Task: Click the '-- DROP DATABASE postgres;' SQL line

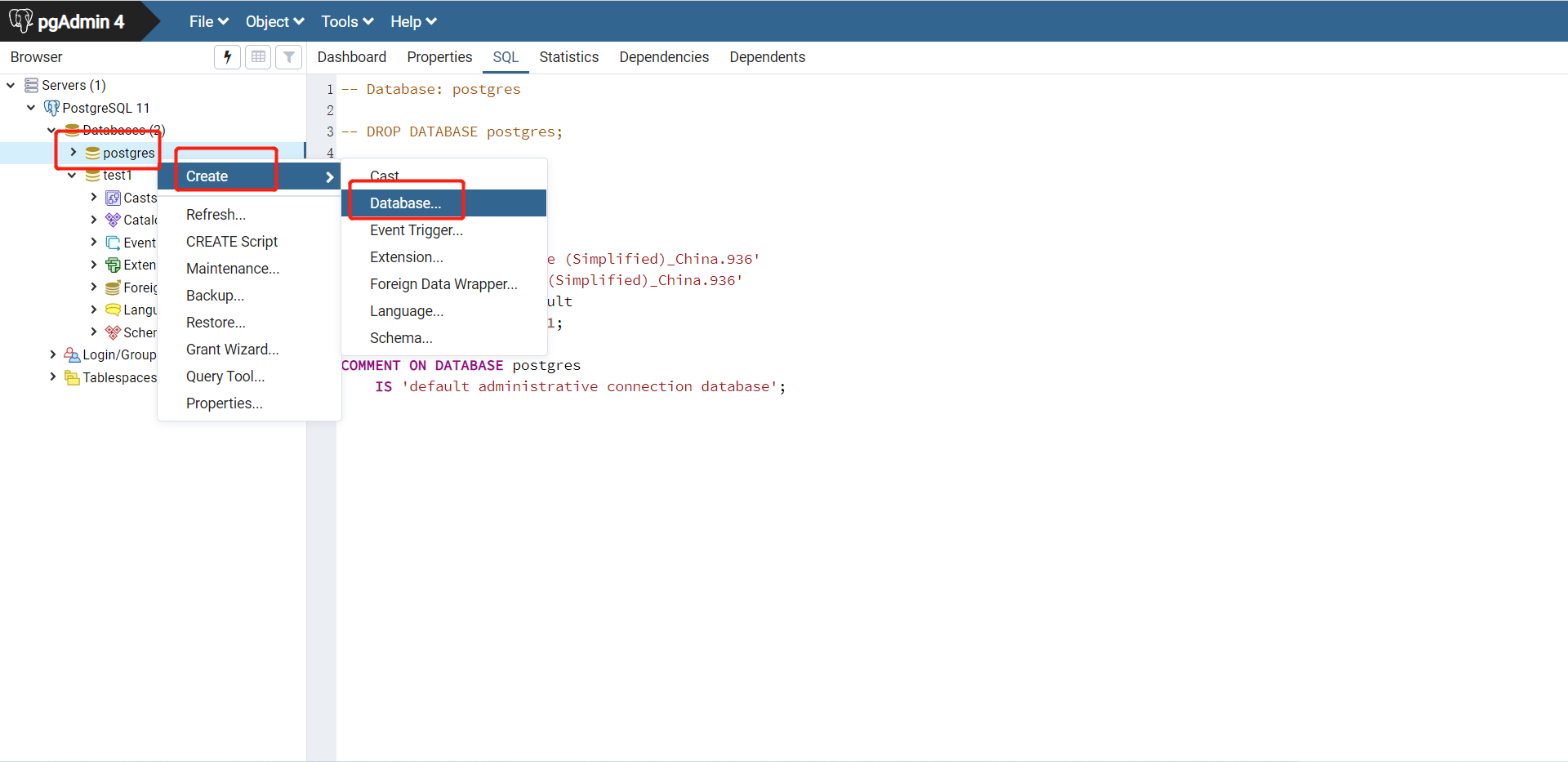Action: (x=452, y=131)
